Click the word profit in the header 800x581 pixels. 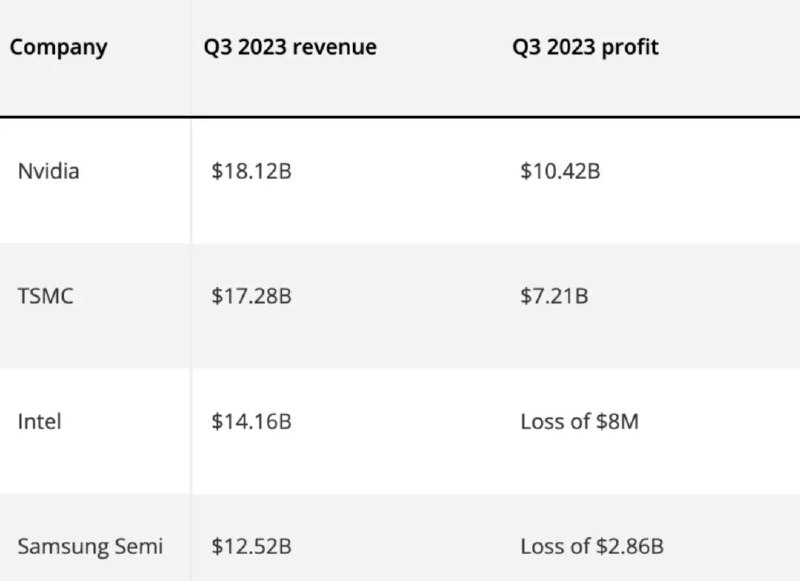[632, 47]
